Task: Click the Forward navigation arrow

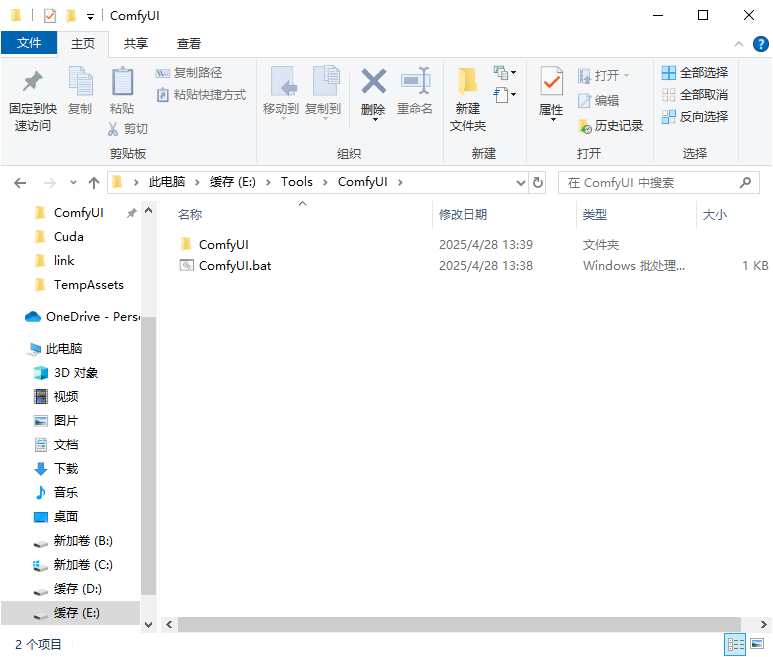Action: pyautogui.click(x=49, y=183)
